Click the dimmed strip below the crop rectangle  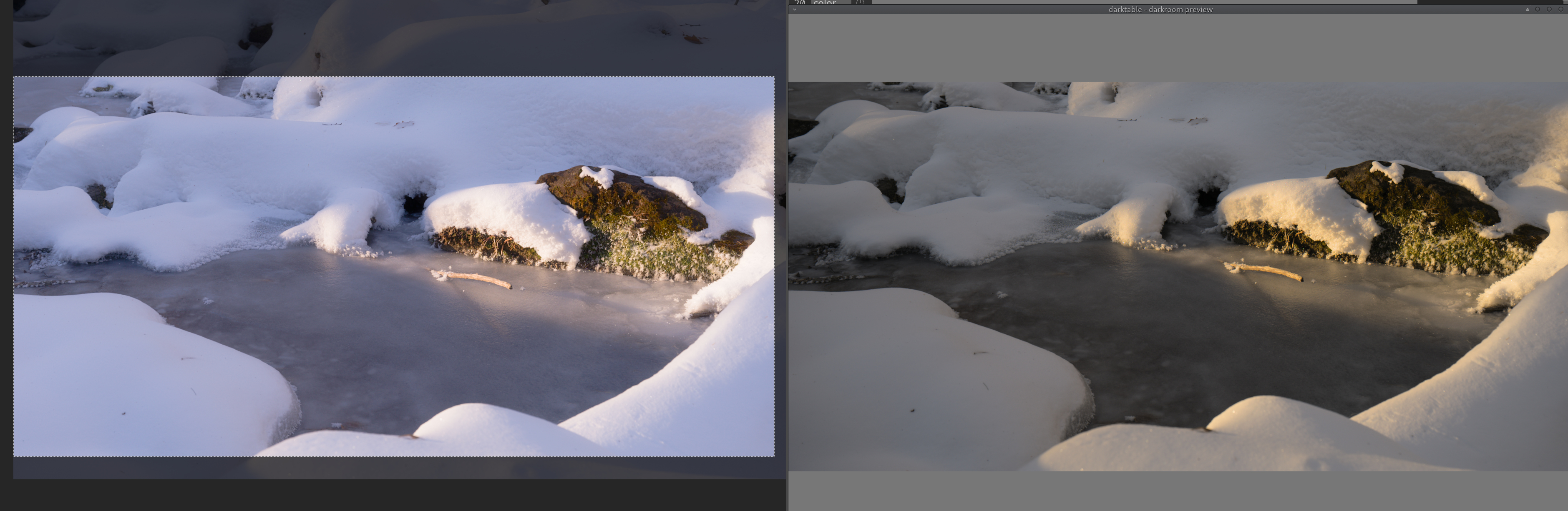[x=396, y=468]
